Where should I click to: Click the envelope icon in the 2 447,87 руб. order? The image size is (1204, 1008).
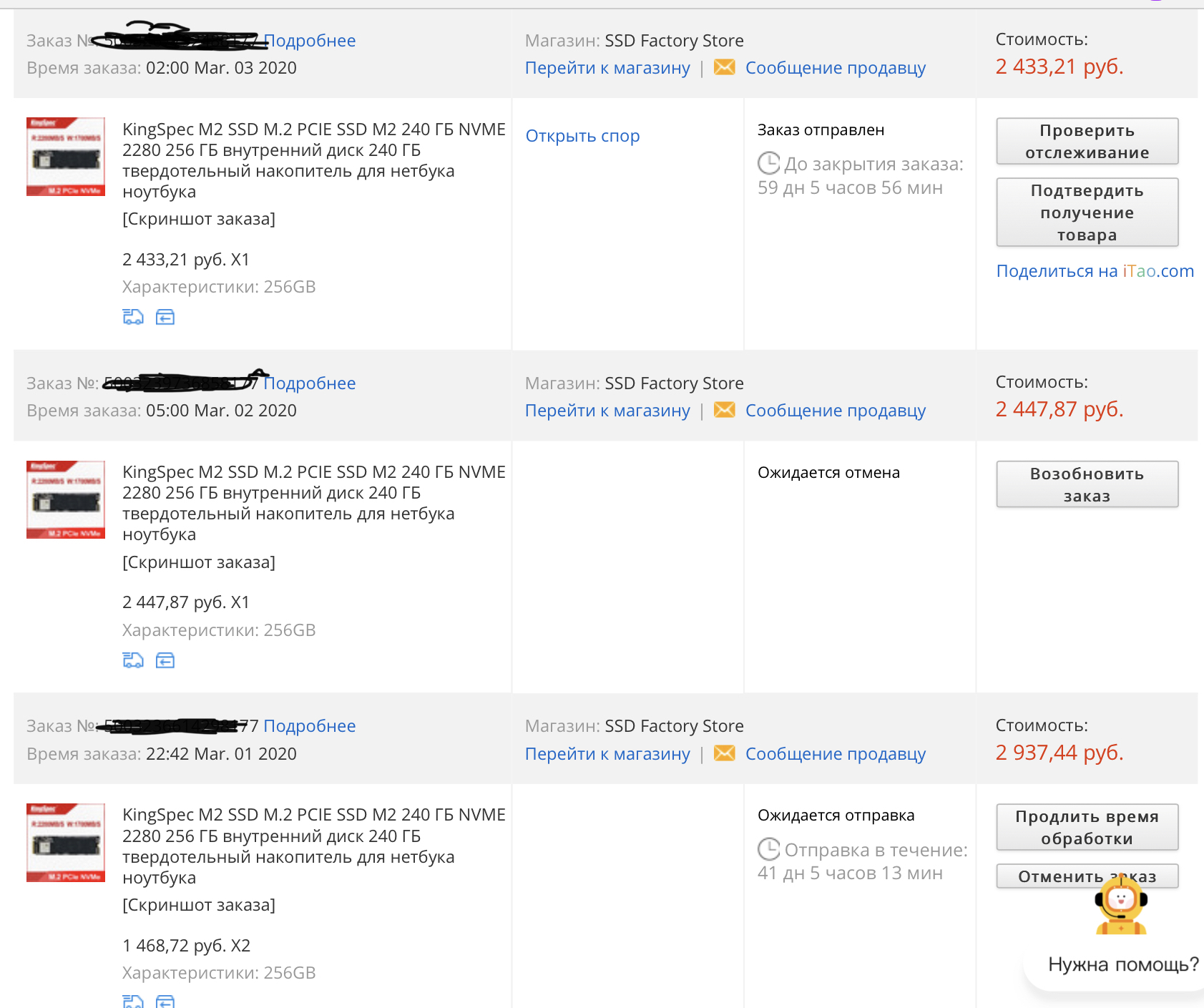point(725,410)
